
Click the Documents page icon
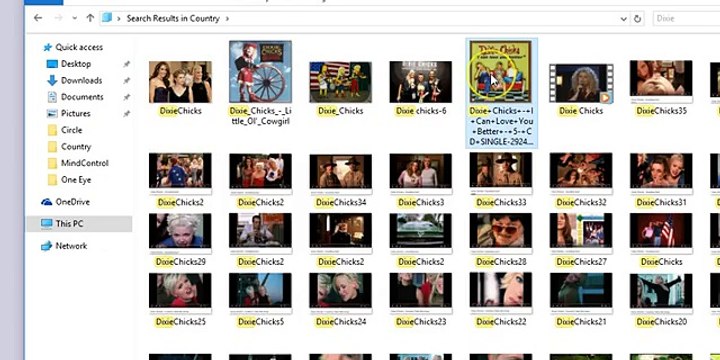coord(52,97)
